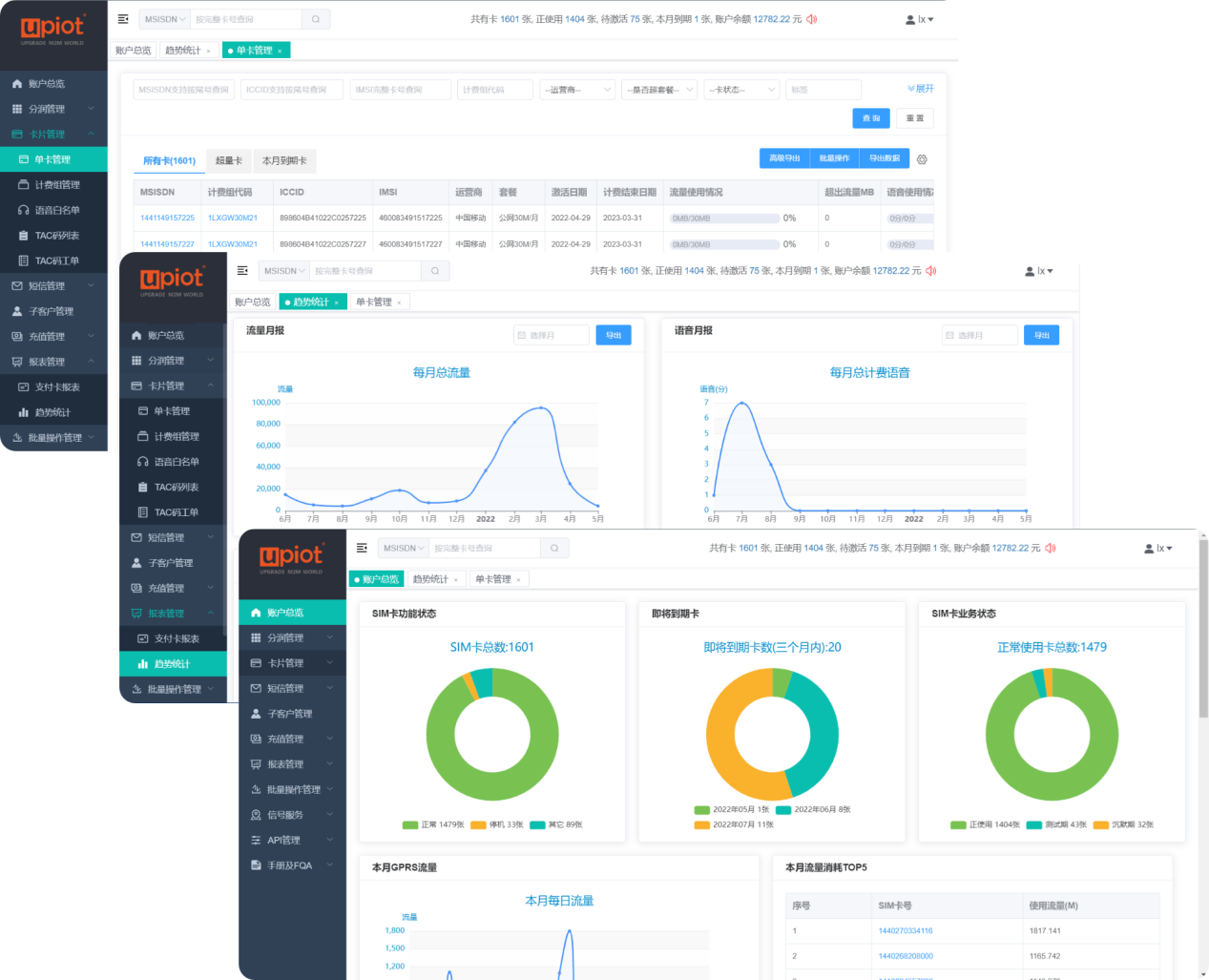Open the 运营商 filter dropdown

point(578,90)
